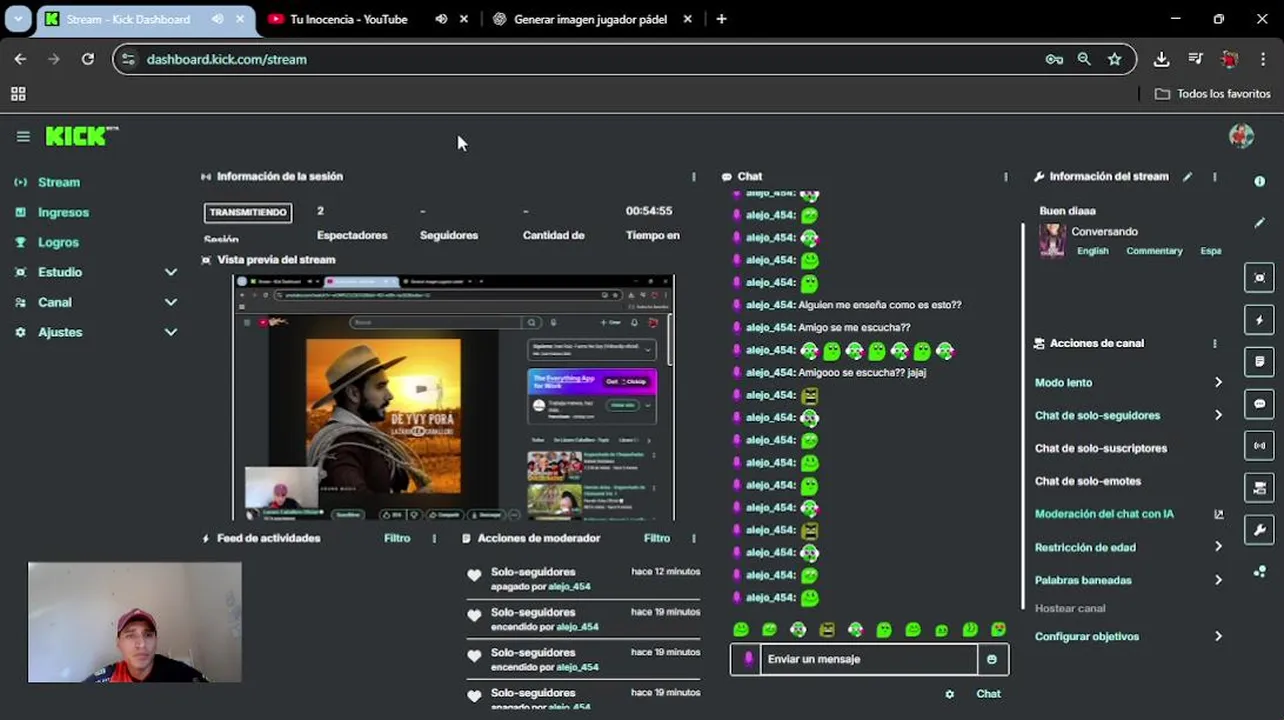
Task: Toggle Chat de solo-suscriptores
Action: 1100,448
